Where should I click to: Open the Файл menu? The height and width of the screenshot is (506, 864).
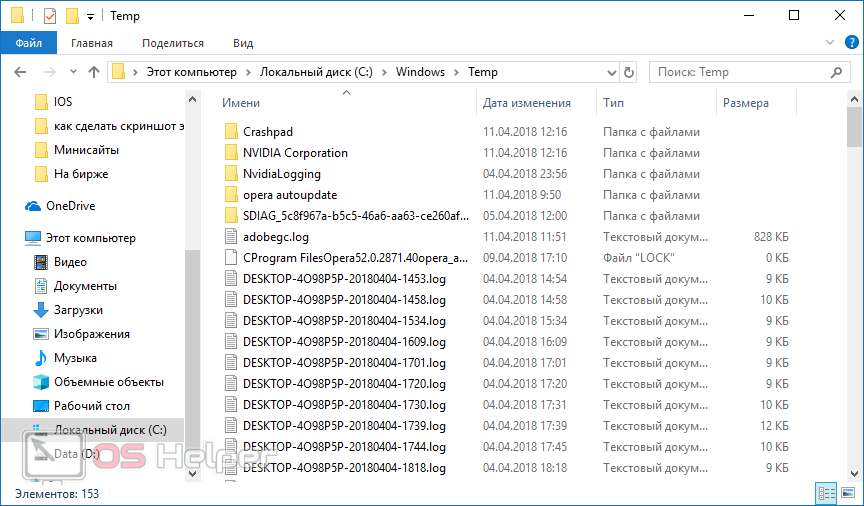(x=29, y=43)
